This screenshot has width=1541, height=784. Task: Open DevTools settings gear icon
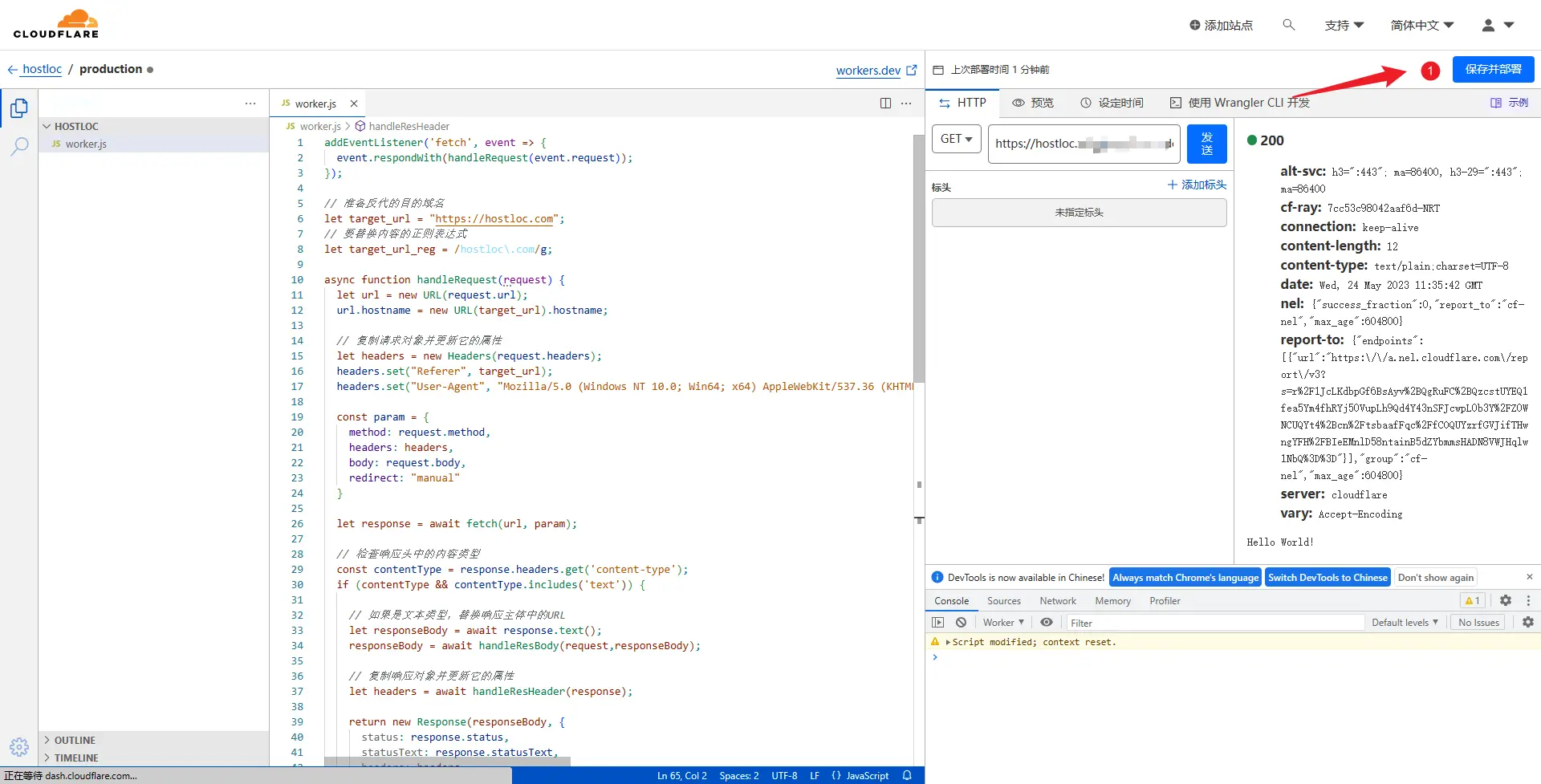pyautogui.click(x=1506, y=600)
